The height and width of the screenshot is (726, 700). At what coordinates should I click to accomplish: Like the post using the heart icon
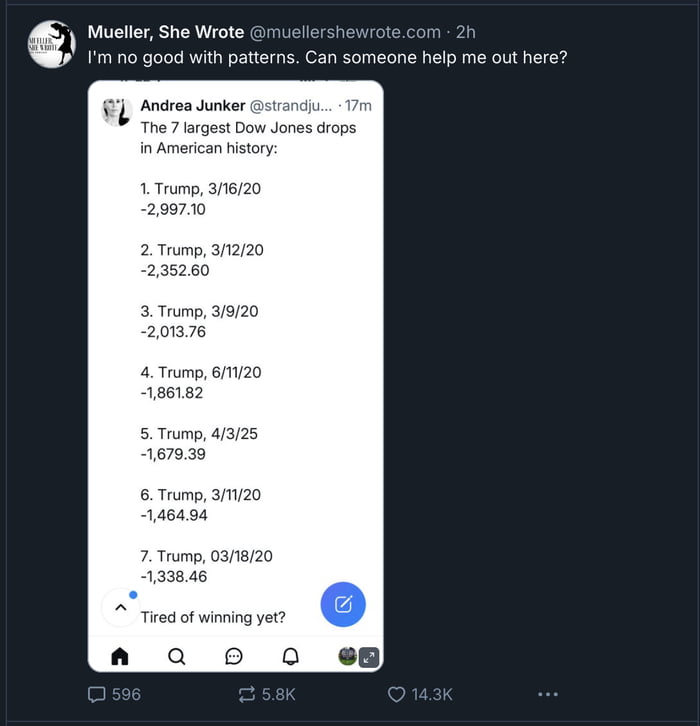tap(396, 693)
